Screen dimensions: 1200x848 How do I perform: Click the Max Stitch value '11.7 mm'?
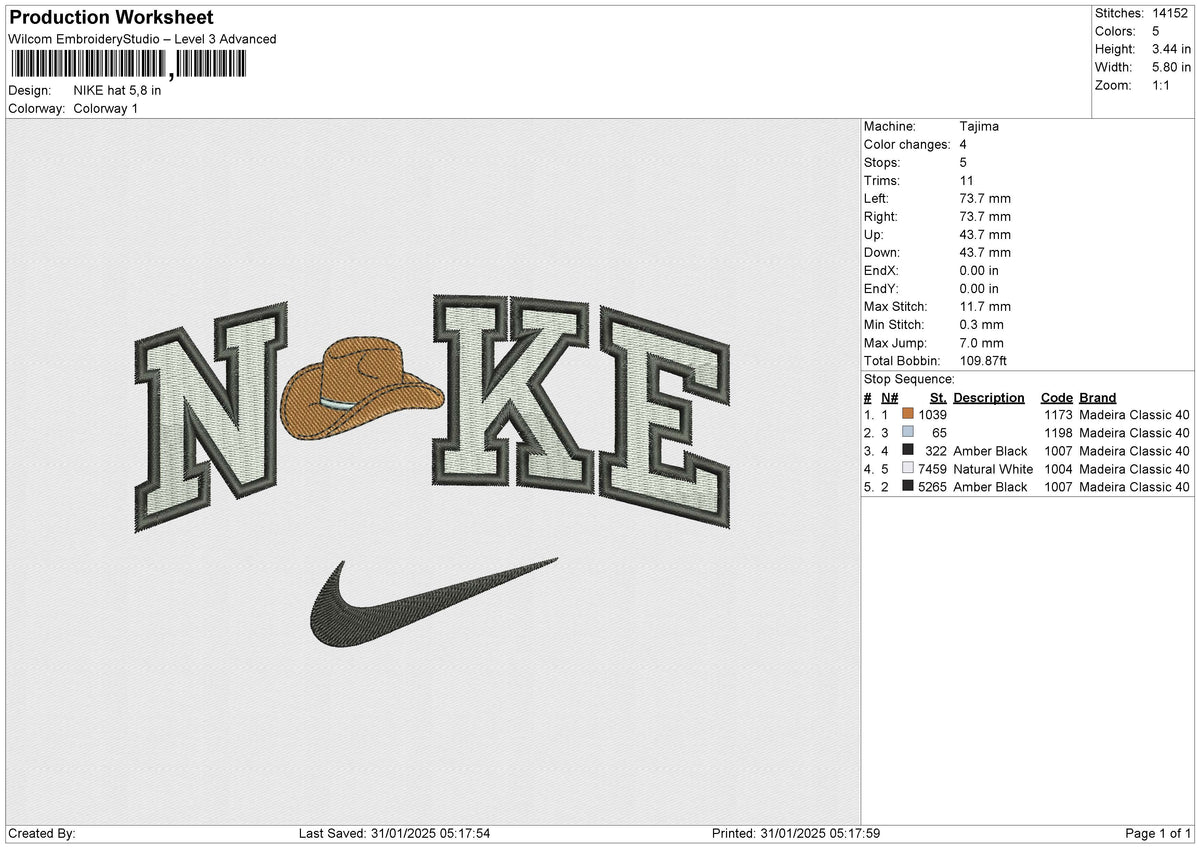985,306
